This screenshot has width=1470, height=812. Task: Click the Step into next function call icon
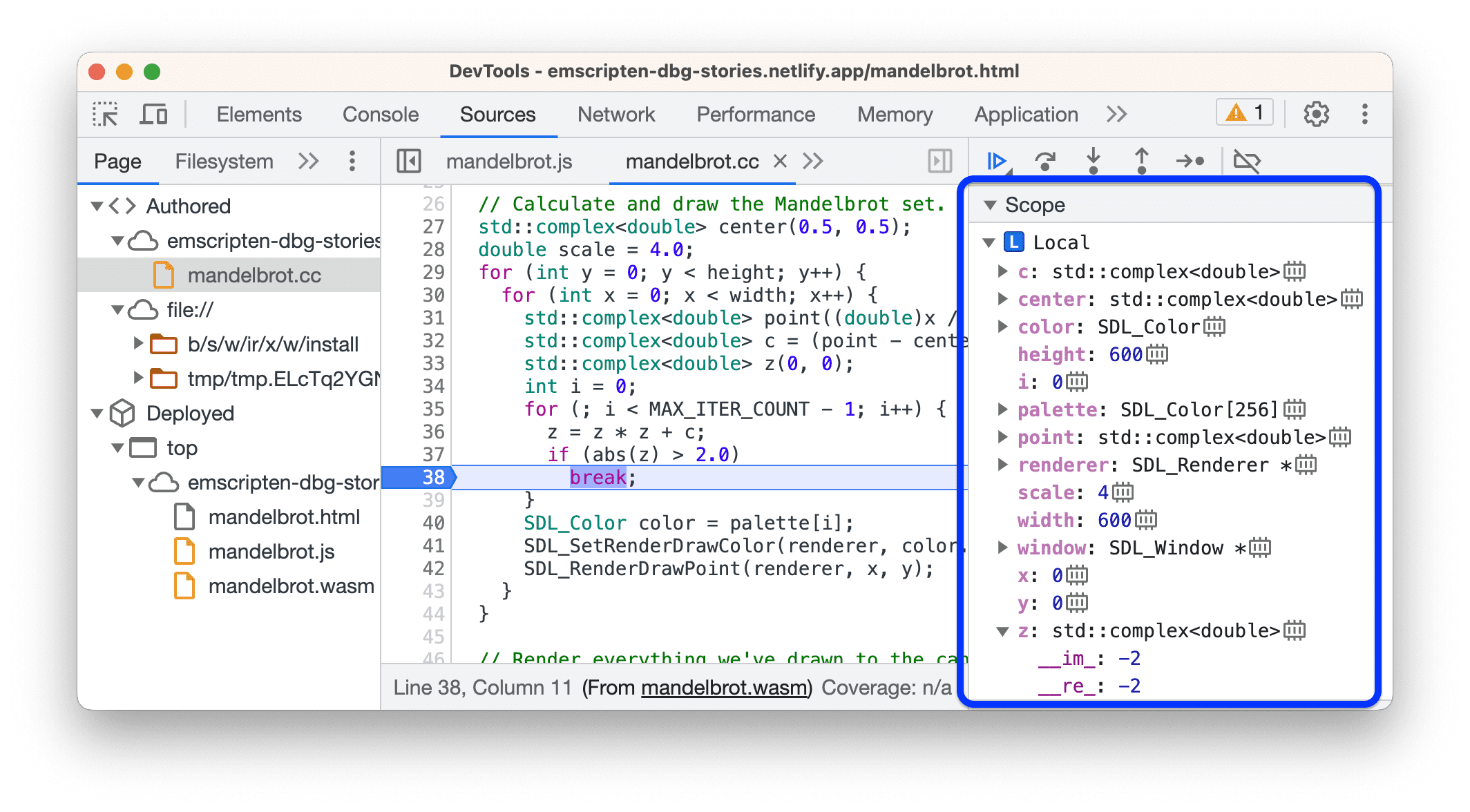[1093, 163]
